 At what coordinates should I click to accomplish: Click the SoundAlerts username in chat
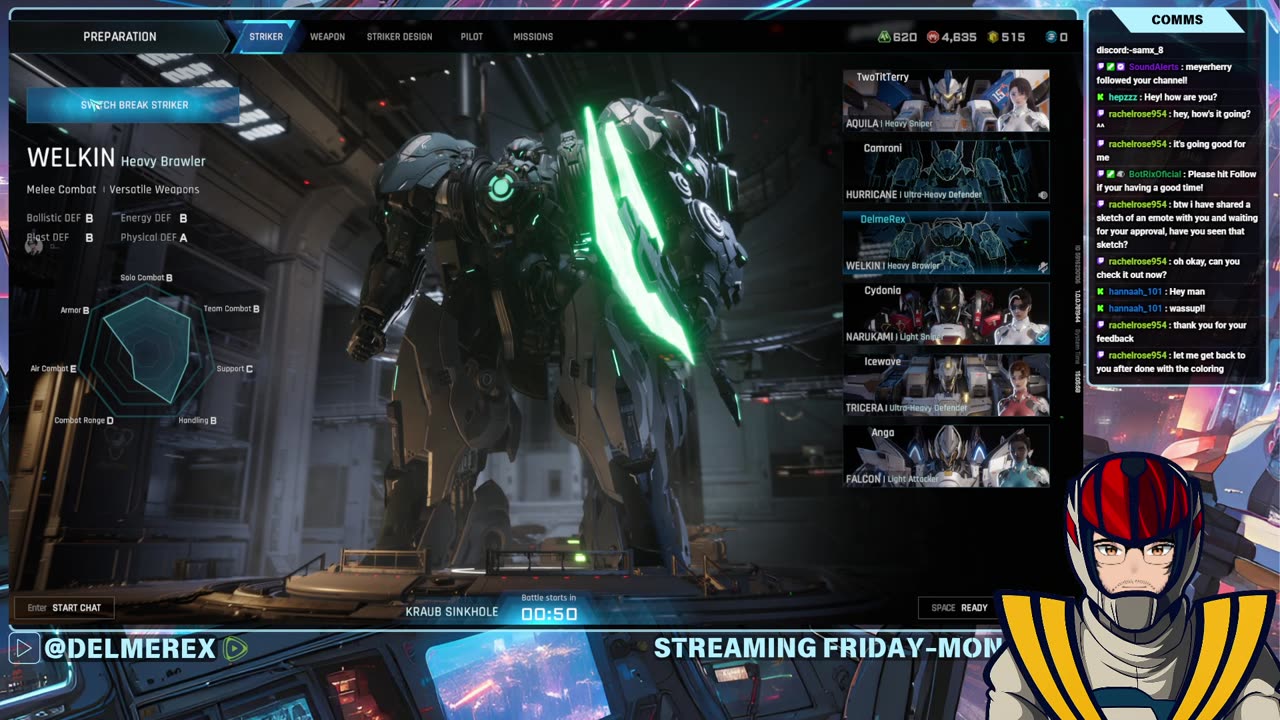point(1153,67)
